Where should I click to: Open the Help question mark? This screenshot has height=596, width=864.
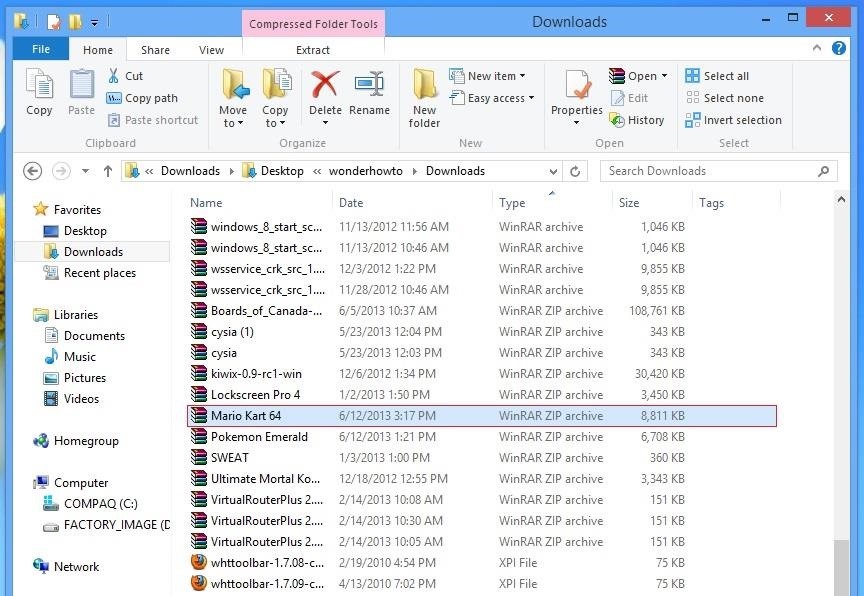pos(839,48)
